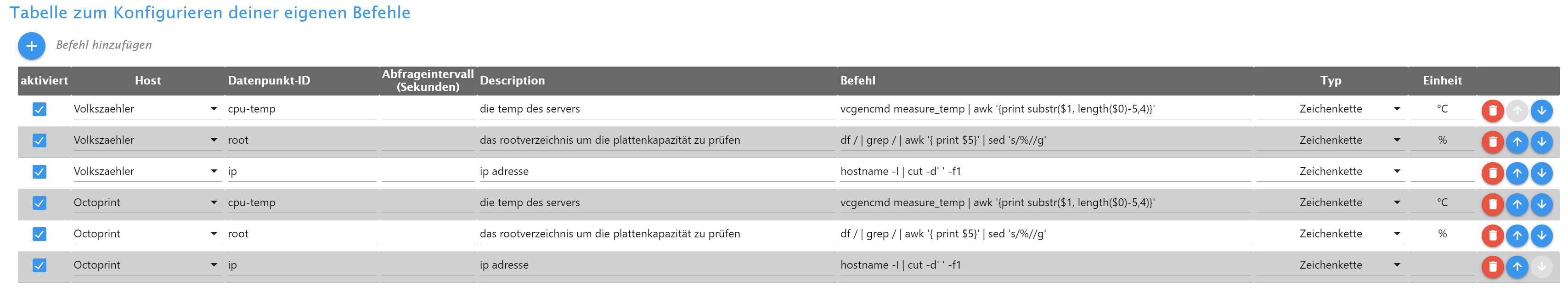Move Volkszaehler ip row up
1568x292 pixels.
pyautogui.click(x=1517, y=174)
